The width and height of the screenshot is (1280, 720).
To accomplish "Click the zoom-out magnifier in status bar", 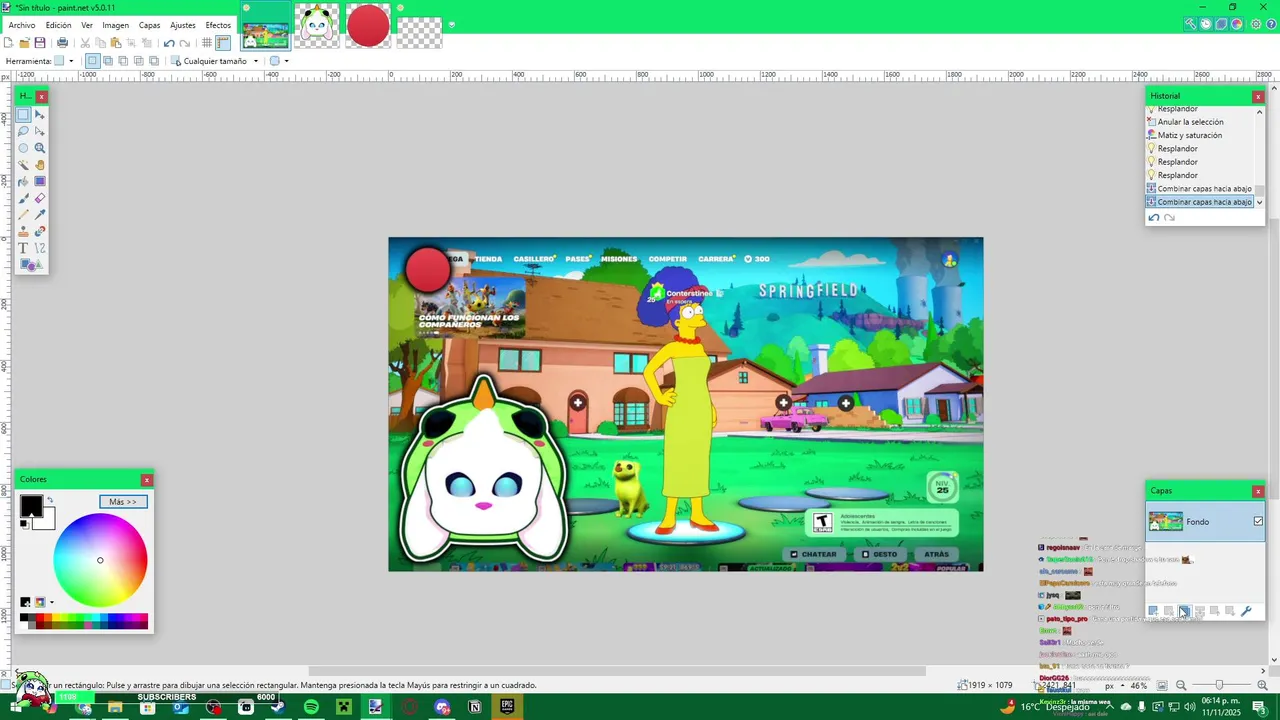I will tap(1181, 685).
